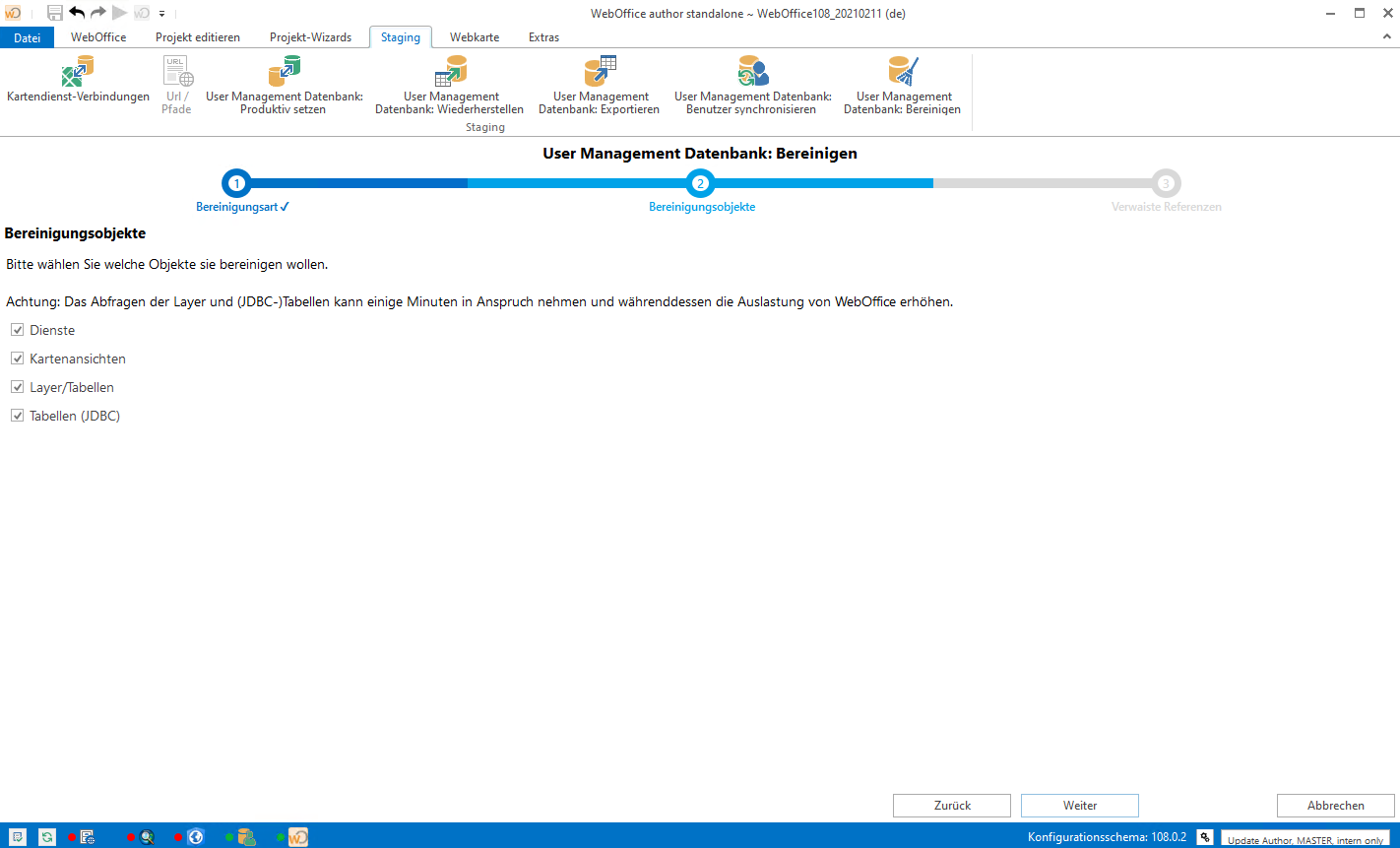Collapse the ribbon using the chevron arrow

[1387, 36]
